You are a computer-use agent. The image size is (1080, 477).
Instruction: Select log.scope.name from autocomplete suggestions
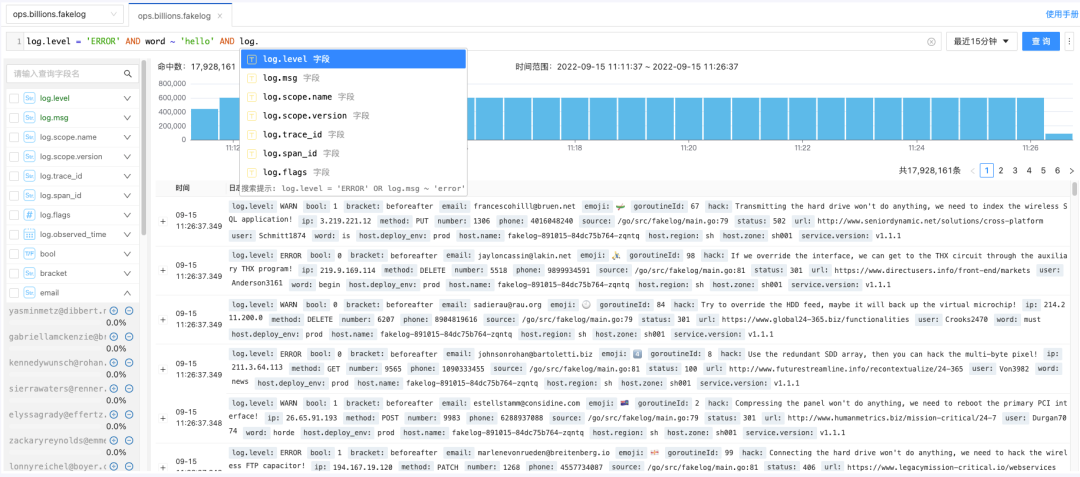click(x=297, y=97)
